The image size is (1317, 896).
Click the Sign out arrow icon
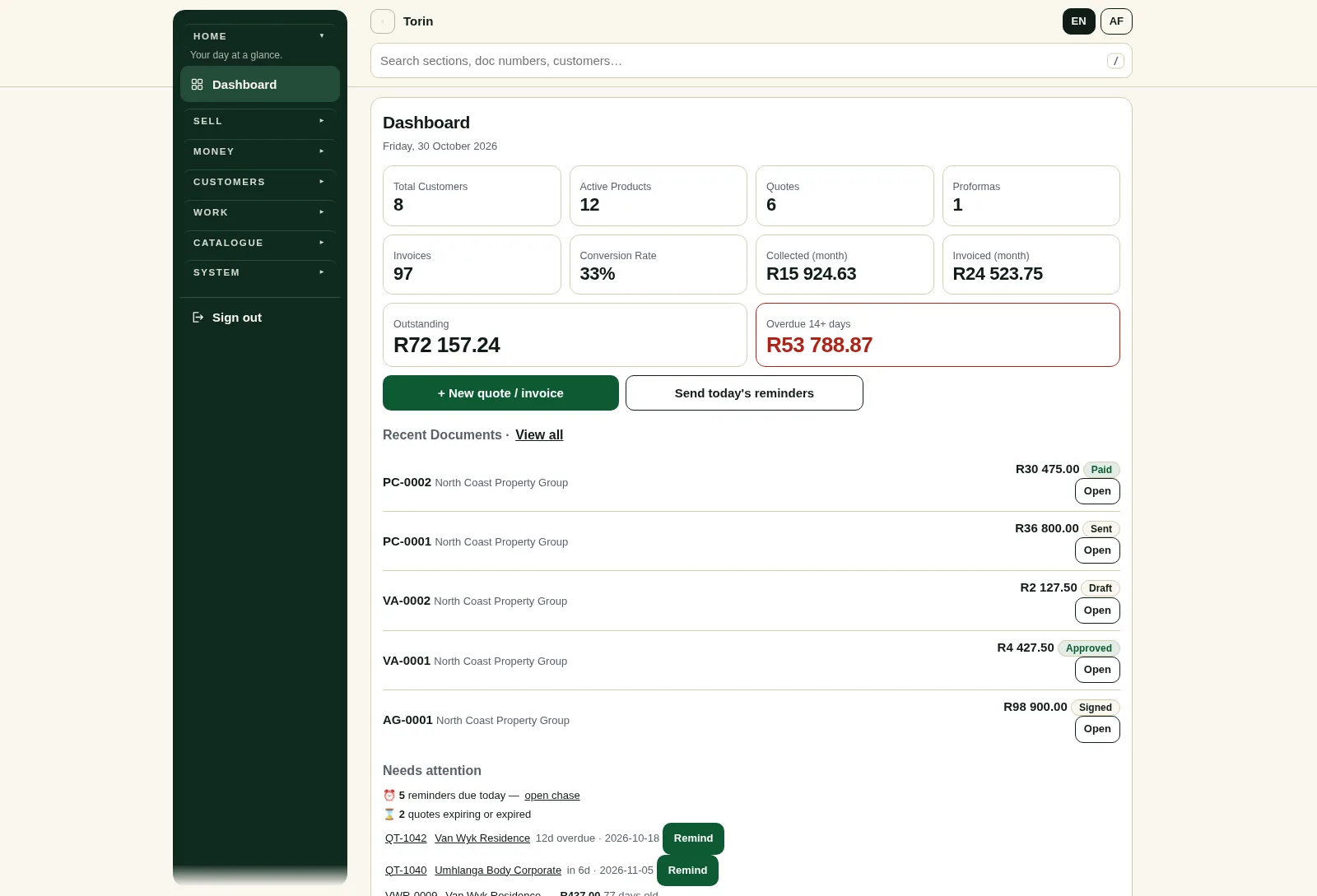(198, 318)
